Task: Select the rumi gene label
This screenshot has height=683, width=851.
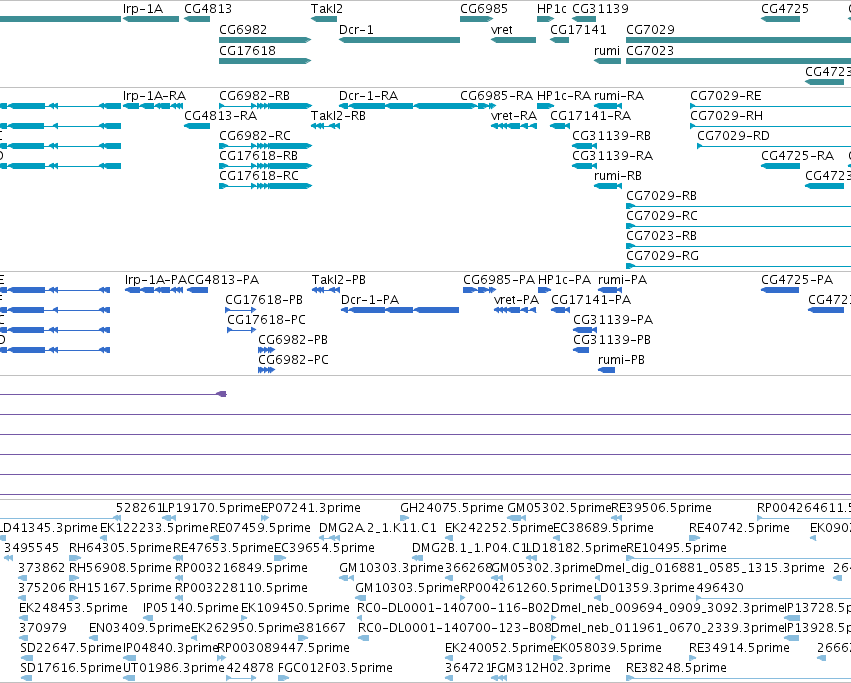Action: [607, 50]
